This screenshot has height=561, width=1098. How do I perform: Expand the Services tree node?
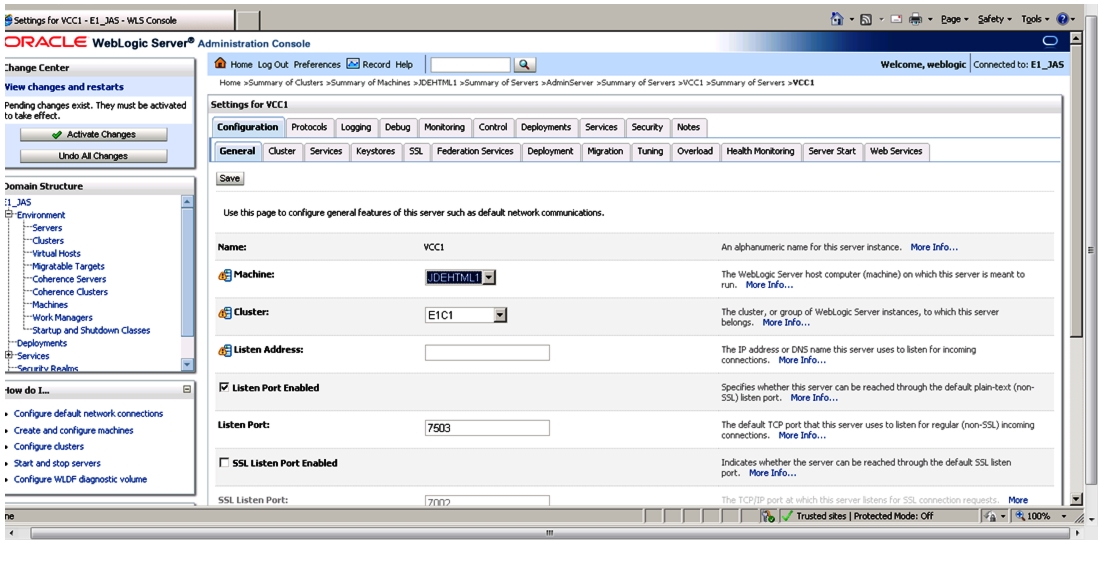[9, 355]
